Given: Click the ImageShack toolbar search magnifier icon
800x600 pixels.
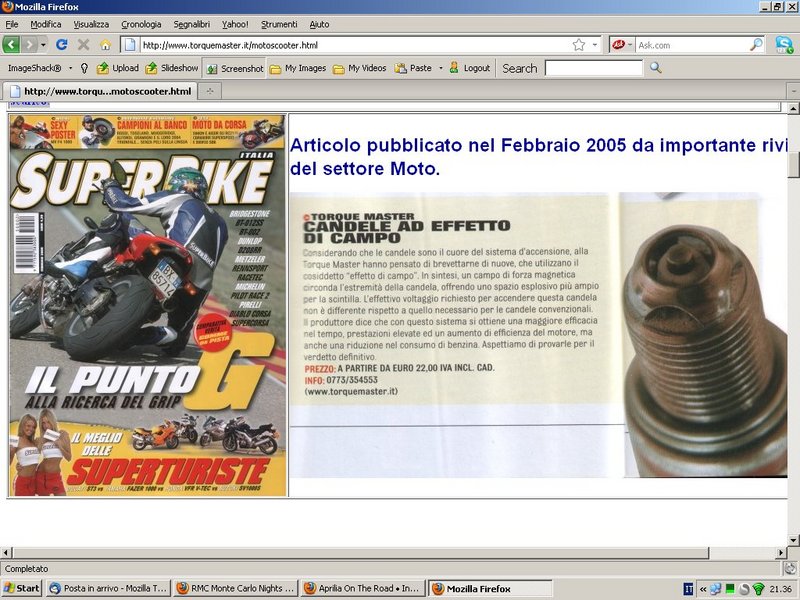Looking at the screenshot, I should (x=656, y=68).
